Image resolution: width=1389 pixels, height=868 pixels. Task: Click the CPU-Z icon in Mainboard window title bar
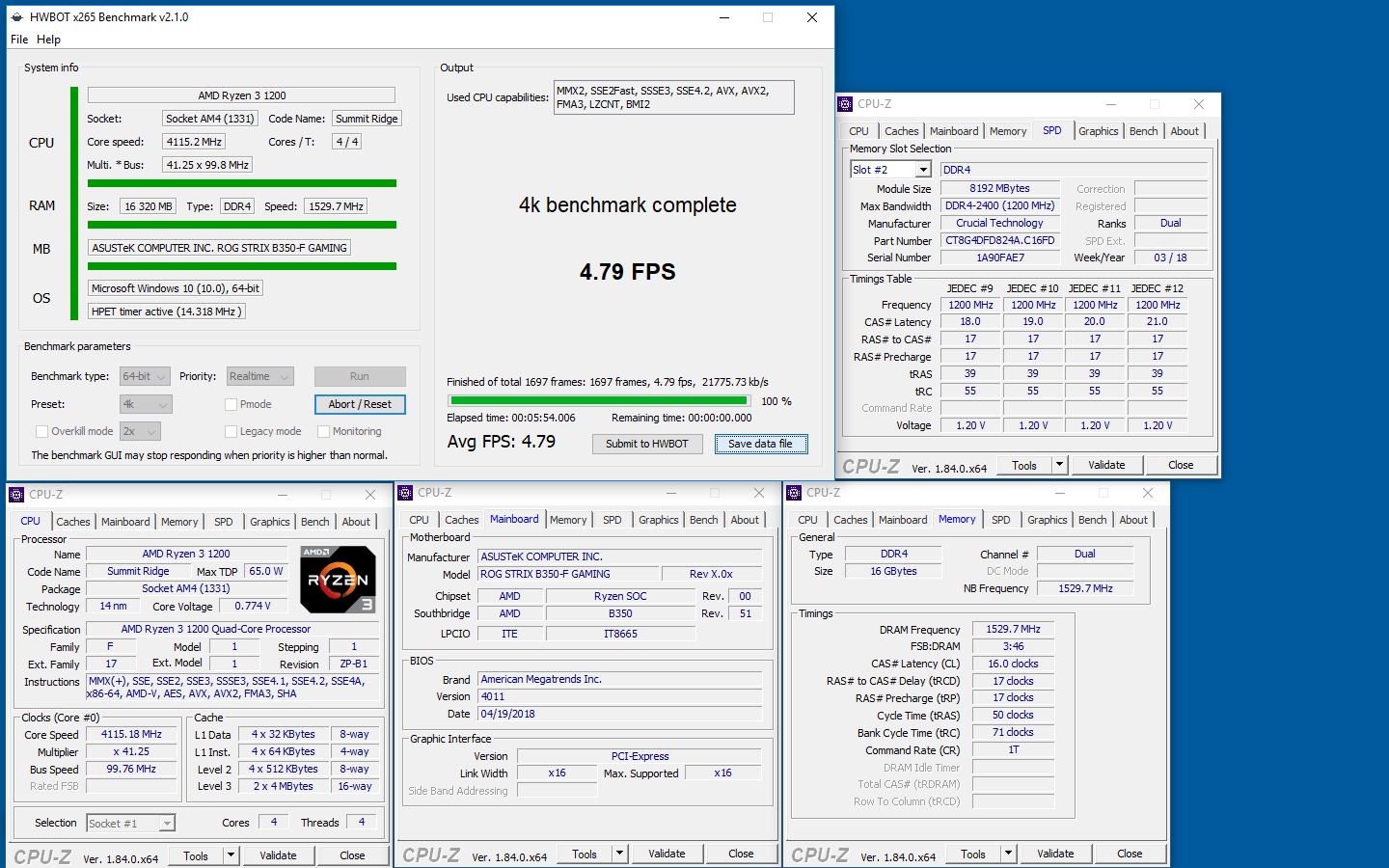pyautogui.click(x=406, y=493)
